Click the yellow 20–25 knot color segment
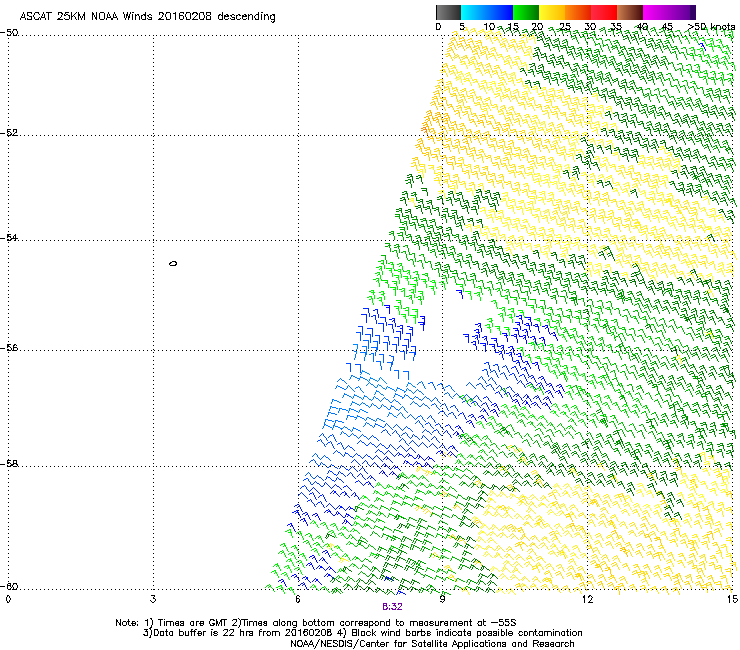The image size is (740, 650). (552, 12)
